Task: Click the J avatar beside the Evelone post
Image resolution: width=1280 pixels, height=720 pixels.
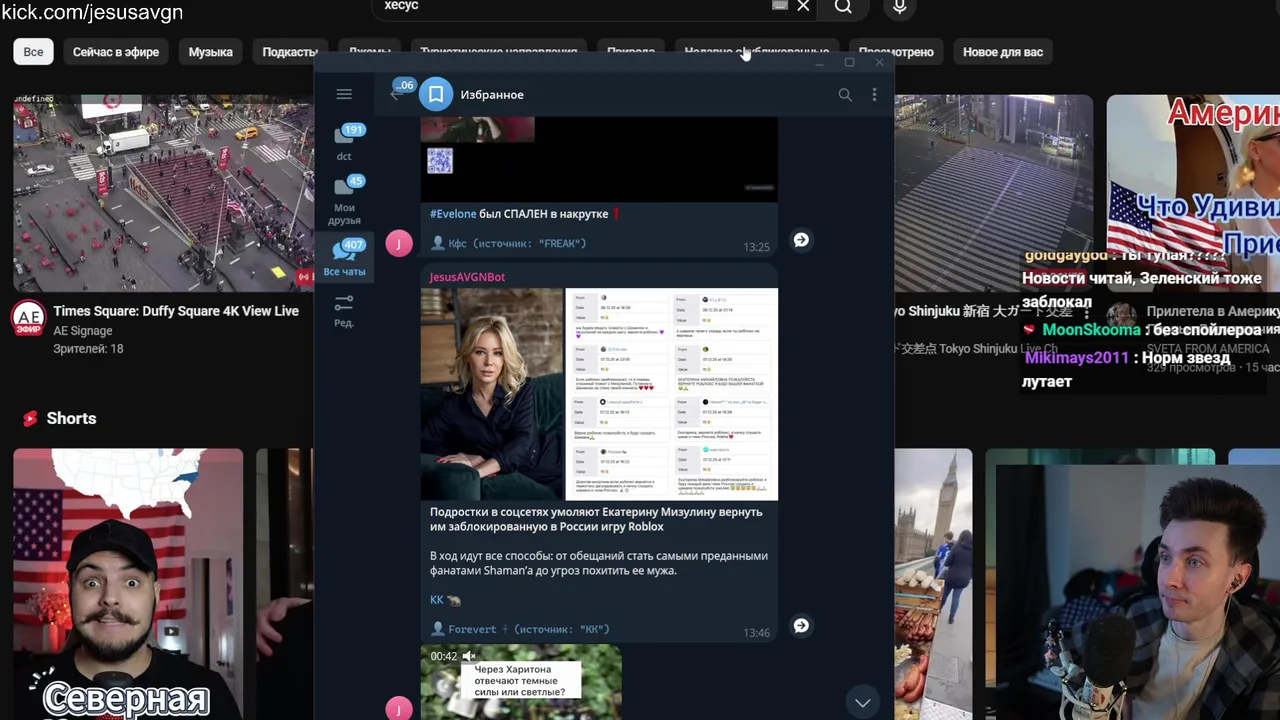Action: point(399,243)
